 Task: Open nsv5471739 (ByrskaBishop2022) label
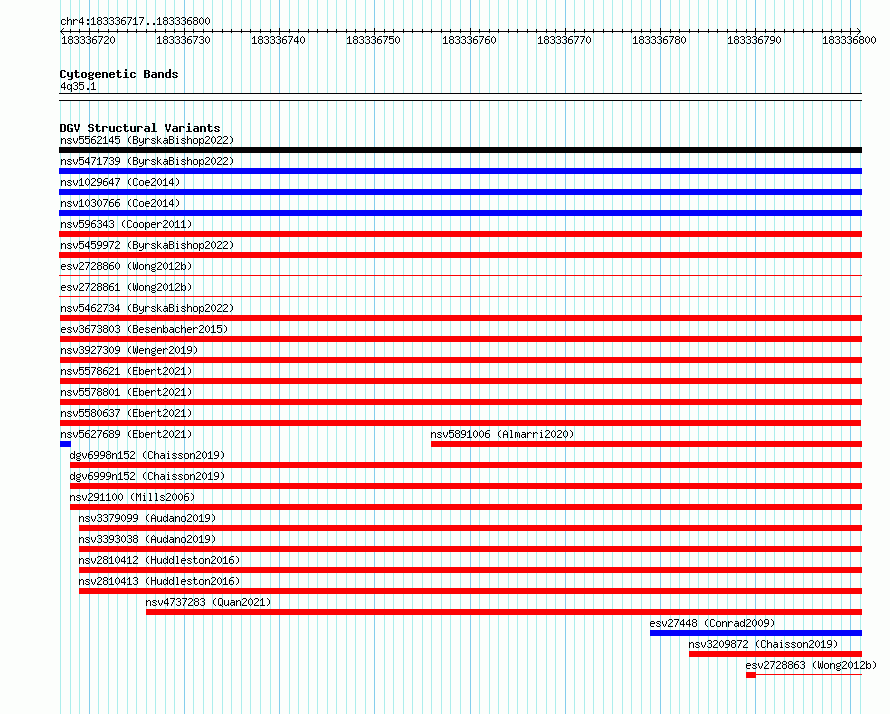(147, 161)
